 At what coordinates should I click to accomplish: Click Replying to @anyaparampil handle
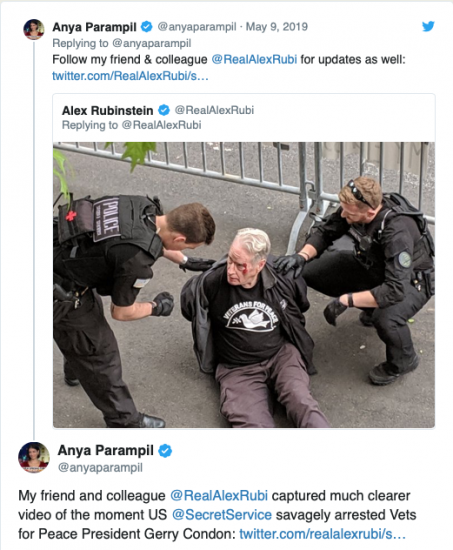click(152, 43)
